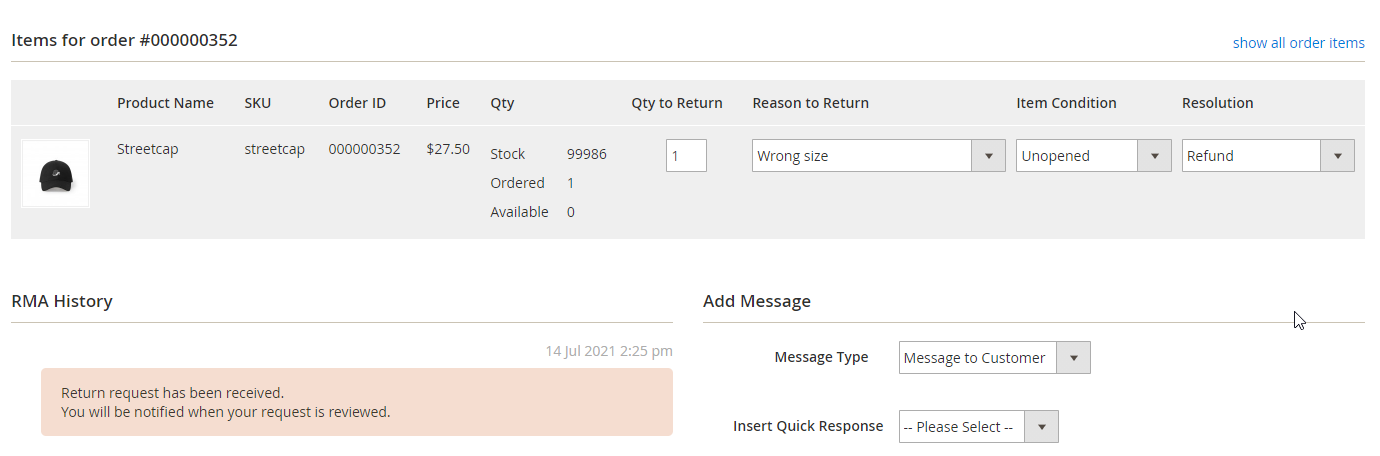Open the Resolution 'Refund' dropdown
Screen dimensions: 1380x456
tap(1268, 155)
